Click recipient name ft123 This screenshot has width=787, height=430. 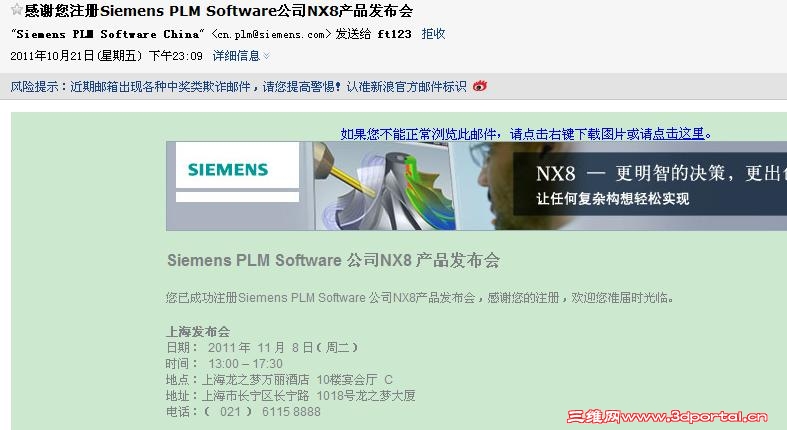(394, 34)
